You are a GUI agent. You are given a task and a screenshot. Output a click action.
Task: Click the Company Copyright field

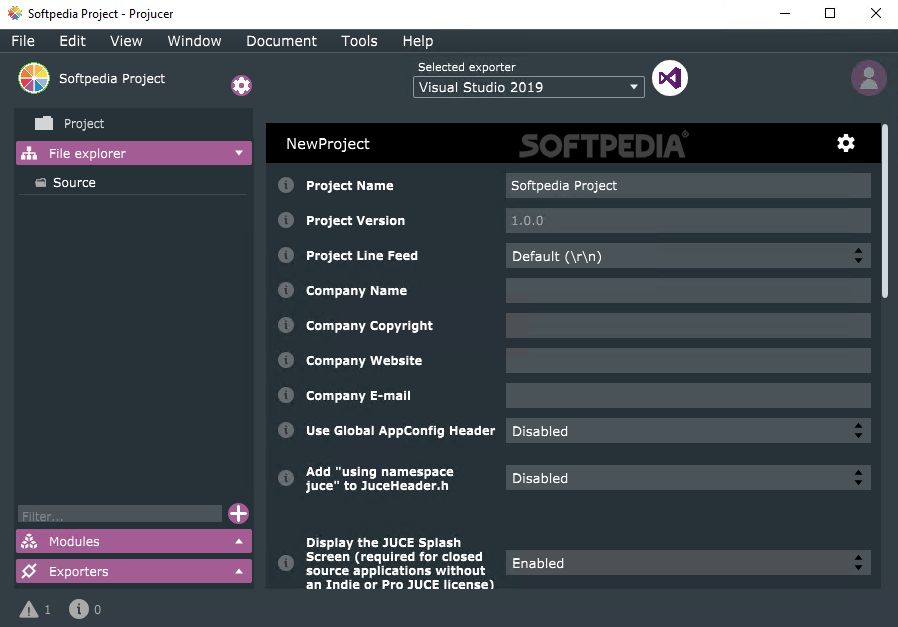(x=688, y=325)
